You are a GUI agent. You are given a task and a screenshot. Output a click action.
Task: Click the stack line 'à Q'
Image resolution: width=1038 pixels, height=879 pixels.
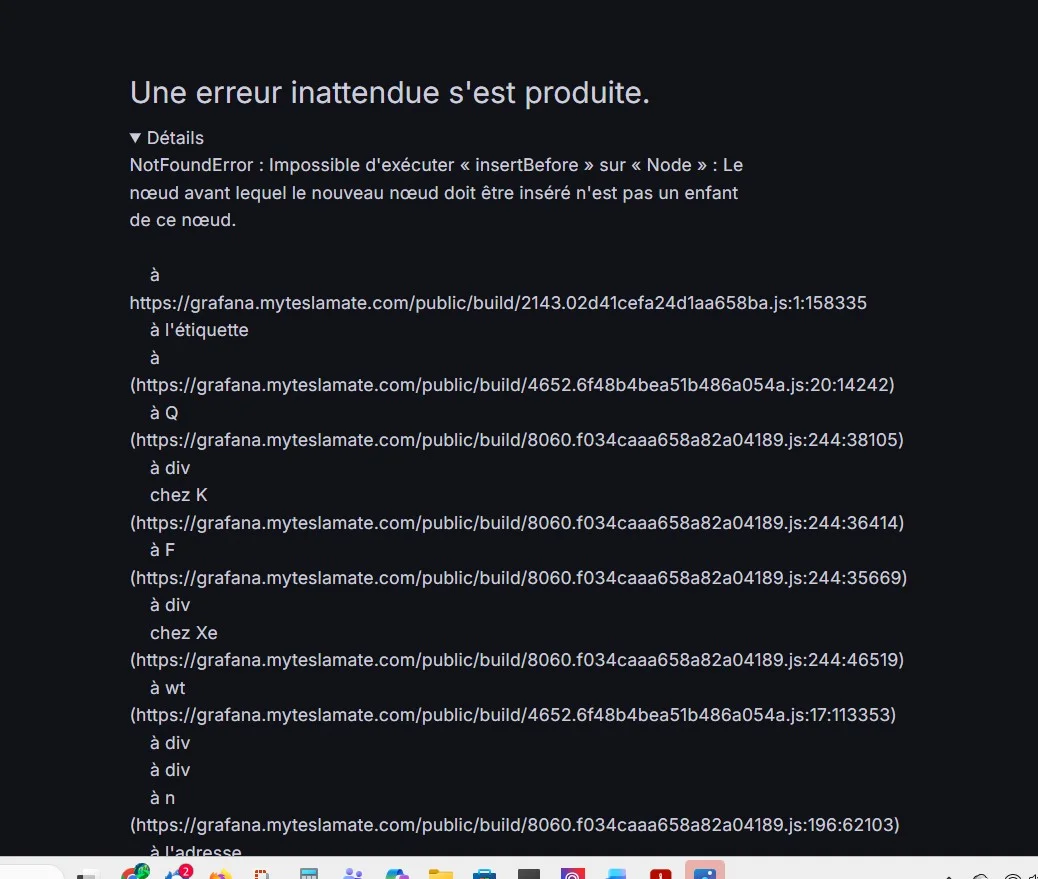coord(164,413)
